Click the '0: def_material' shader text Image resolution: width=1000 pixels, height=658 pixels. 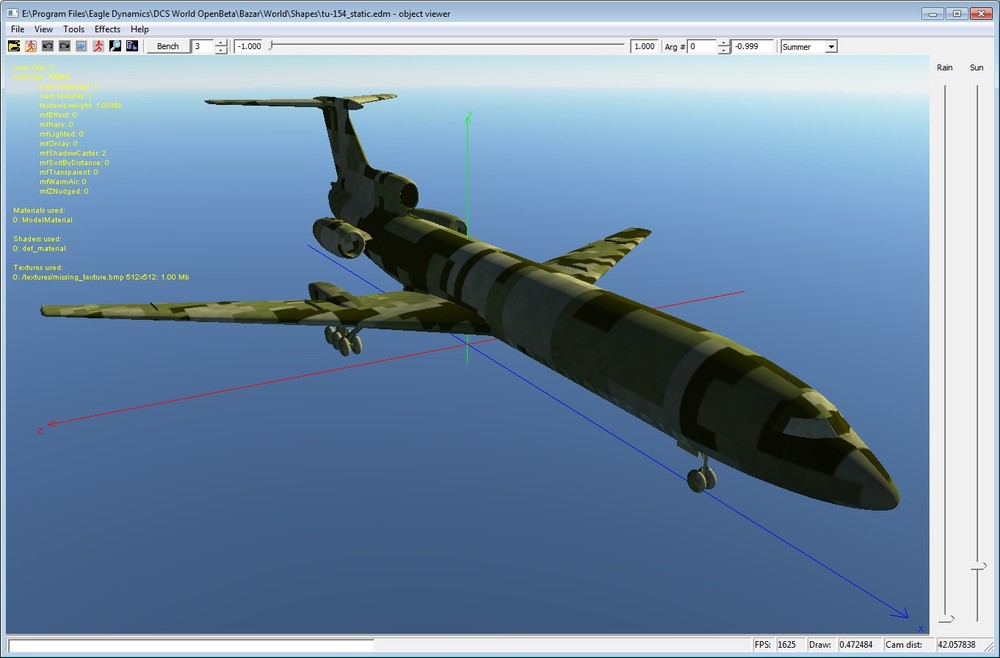pos(40,249)
